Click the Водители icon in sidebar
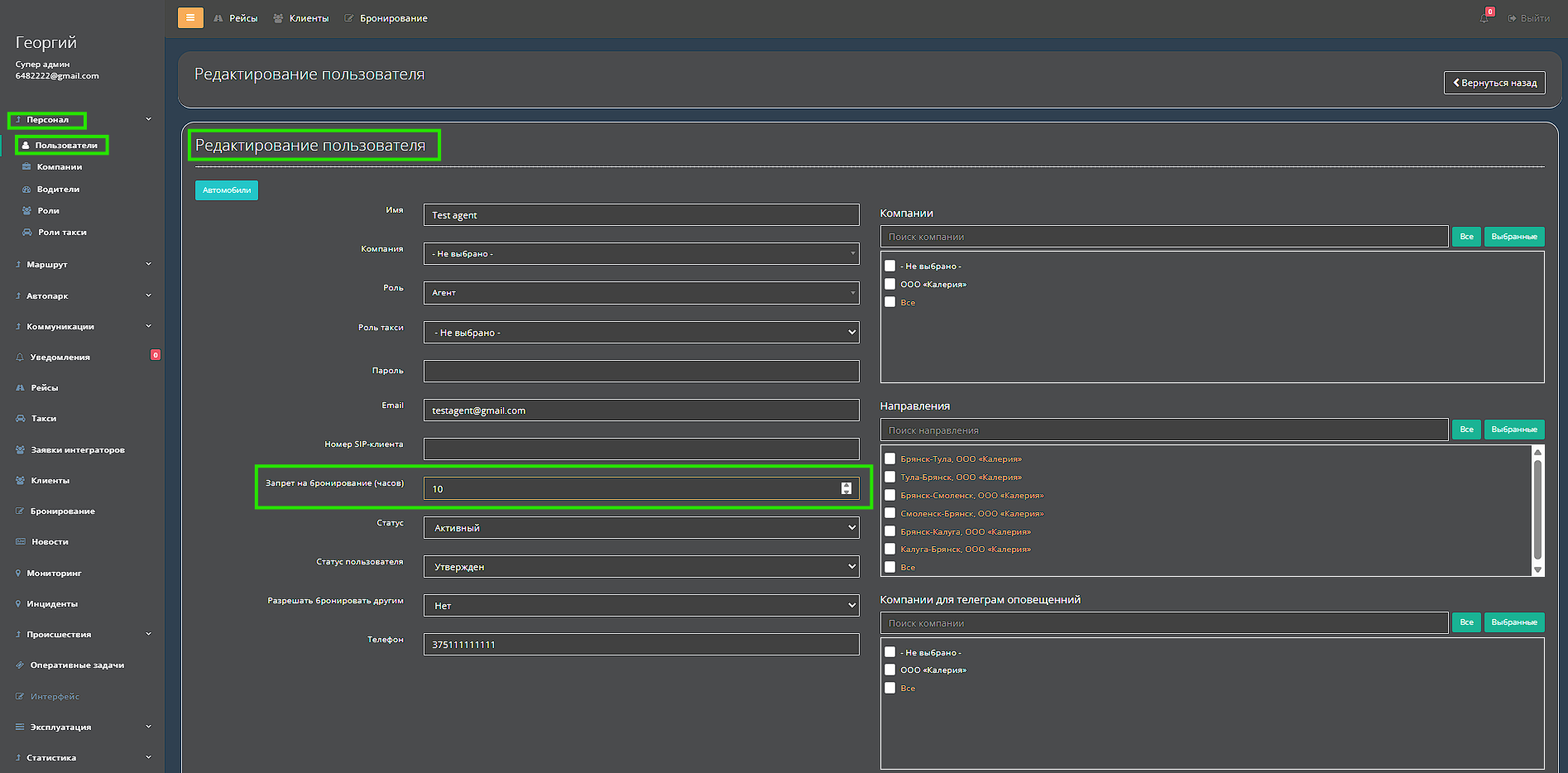This screenshot has height=773, width=1568. coord(26,190)
